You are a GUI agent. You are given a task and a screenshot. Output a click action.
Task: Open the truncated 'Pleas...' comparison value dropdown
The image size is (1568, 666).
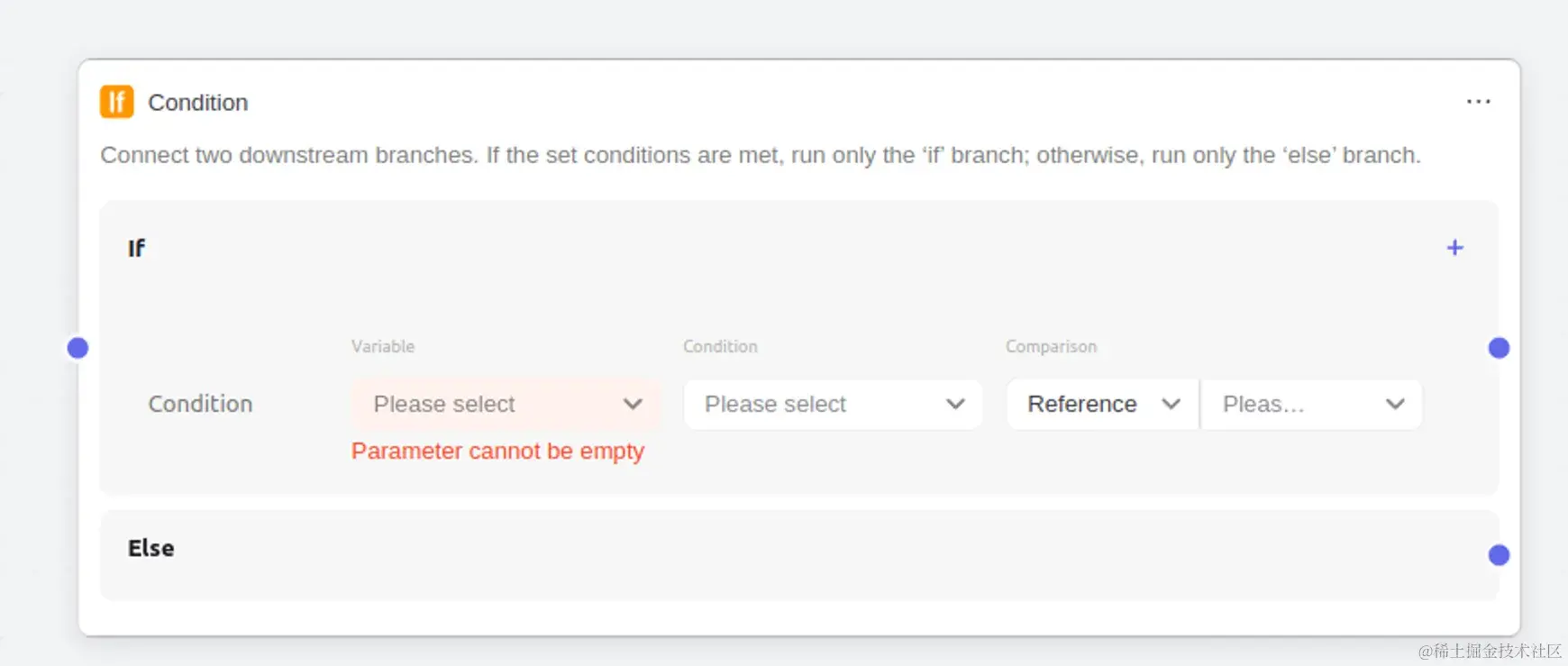(x=1312, y=404)
